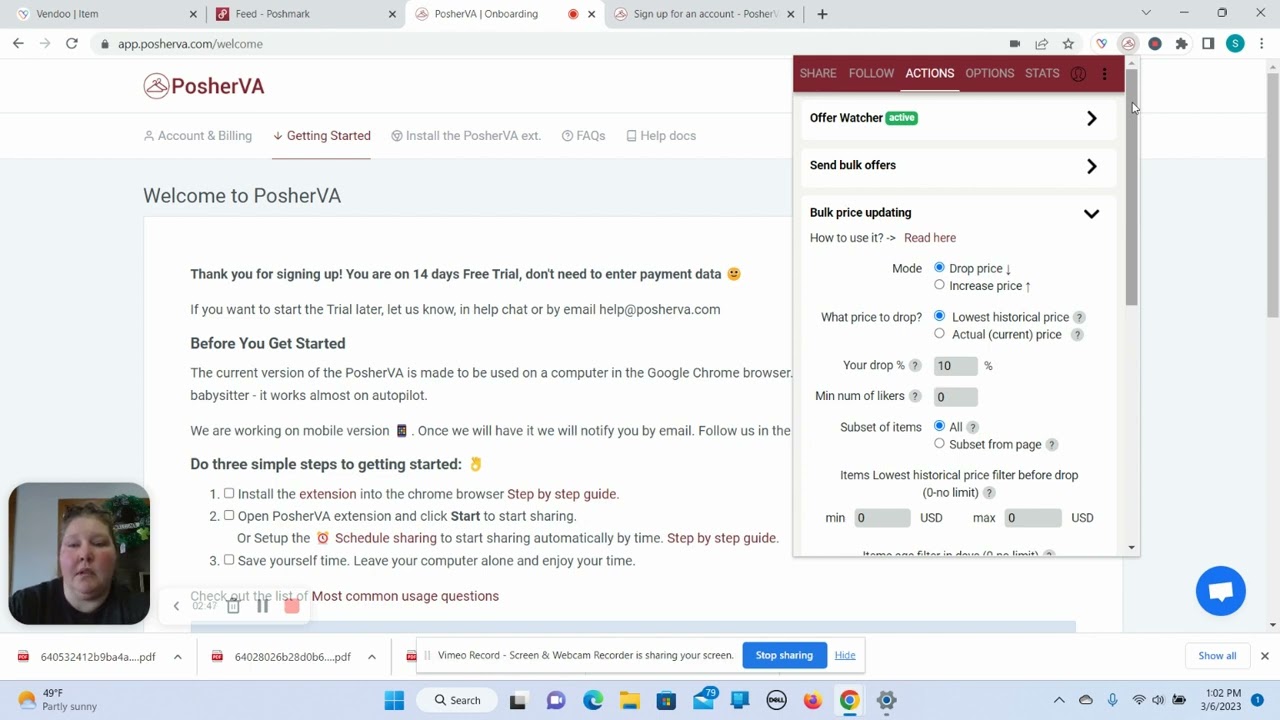Open the Chrome profile avatar S
This screenshot has width=1280, height=720.
tap(1235, 44)
